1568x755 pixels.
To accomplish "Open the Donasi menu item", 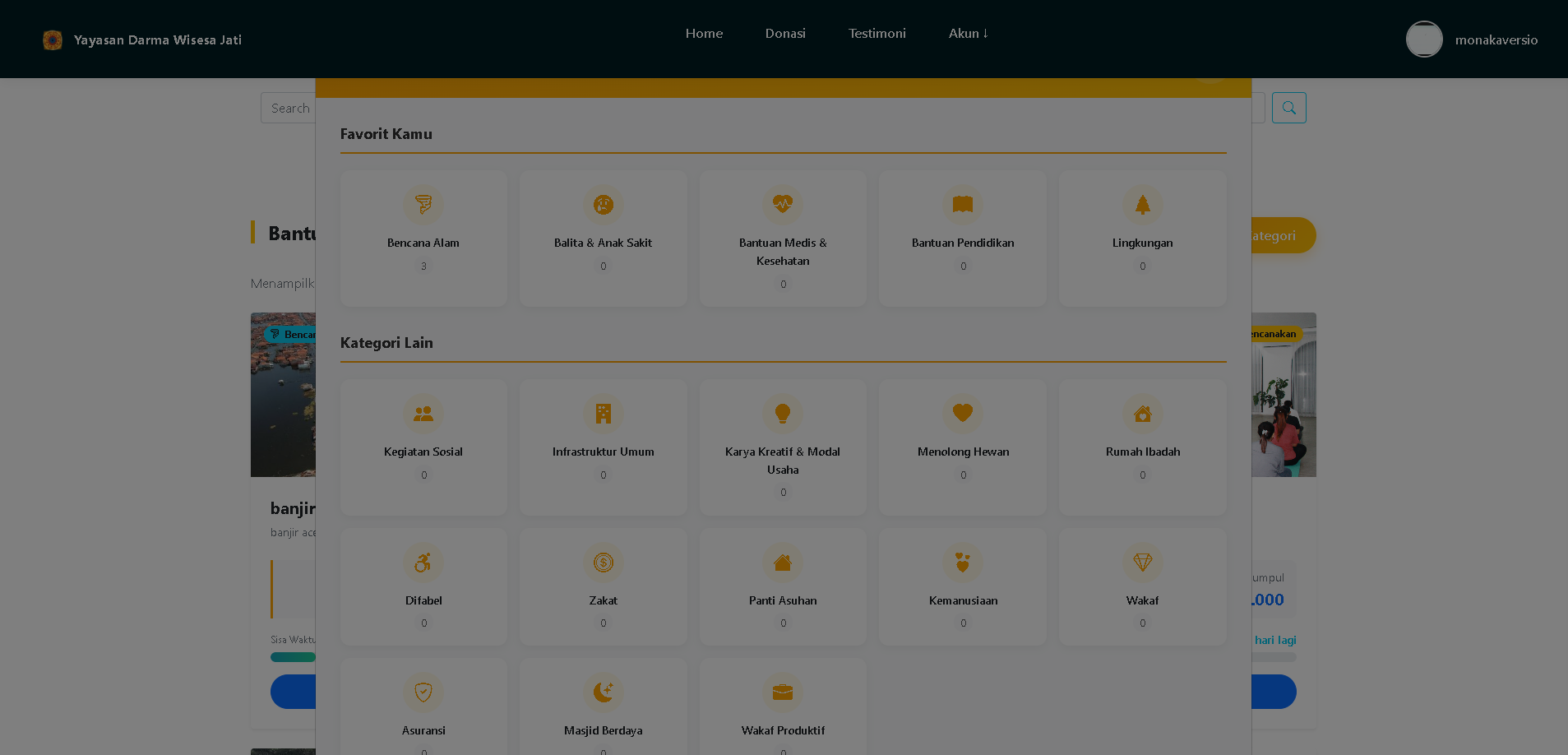I will pos(785,34).
